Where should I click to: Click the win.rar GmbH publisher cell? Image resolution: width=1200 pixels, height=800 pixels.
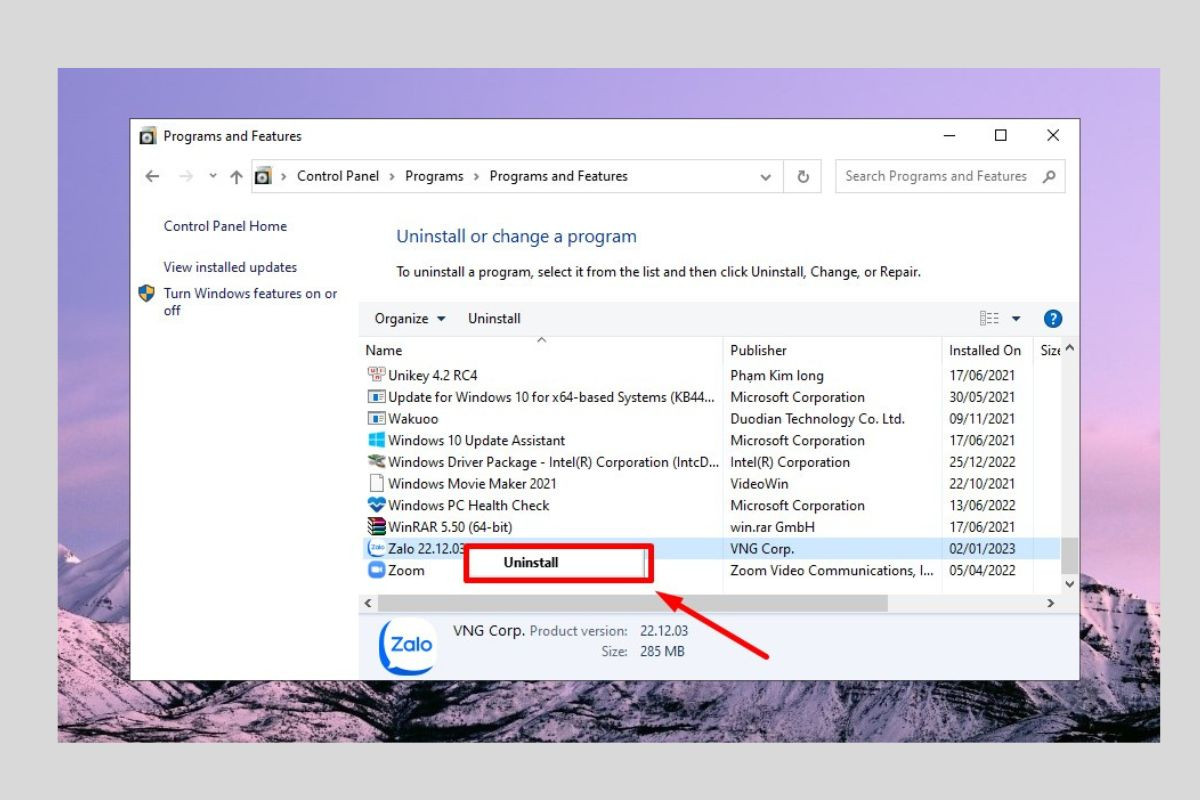pyautogui.click(x=772, y=527)
